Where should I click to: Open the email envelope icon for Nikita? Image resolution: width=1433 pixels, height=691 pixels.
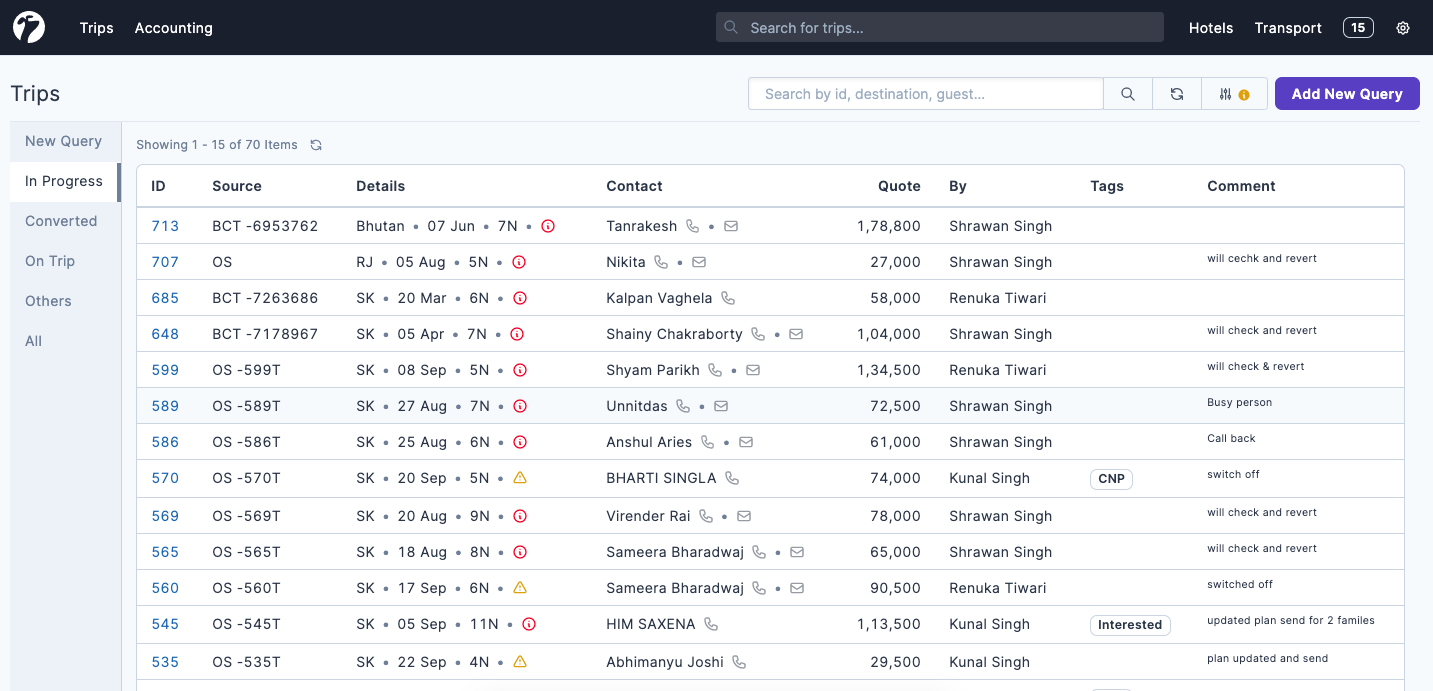click(x=698, y=261)
